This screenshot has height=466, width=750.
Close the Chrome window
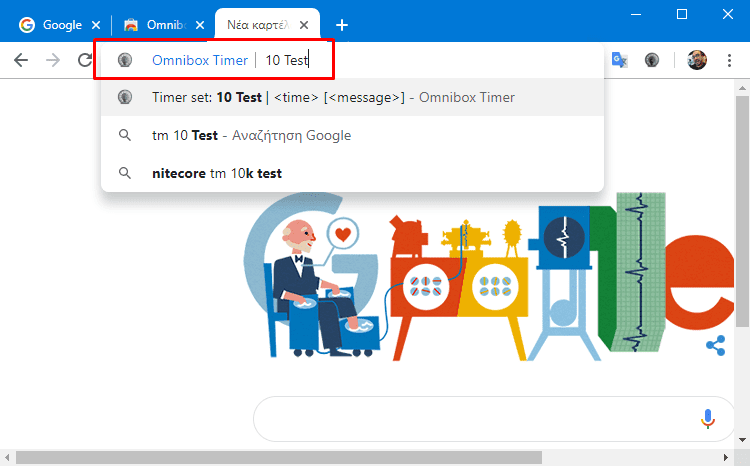[x=728, y=14]
